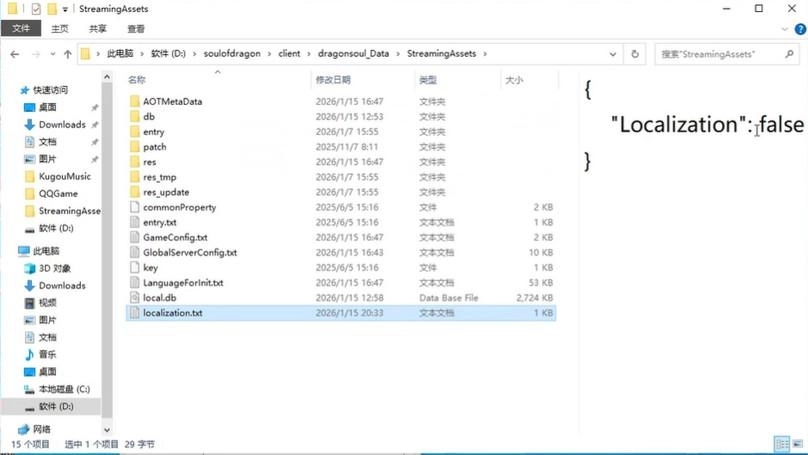Viewport: 808px width, 455px height.
Task: Select the local.db file
Action: (x=159, y=298)
